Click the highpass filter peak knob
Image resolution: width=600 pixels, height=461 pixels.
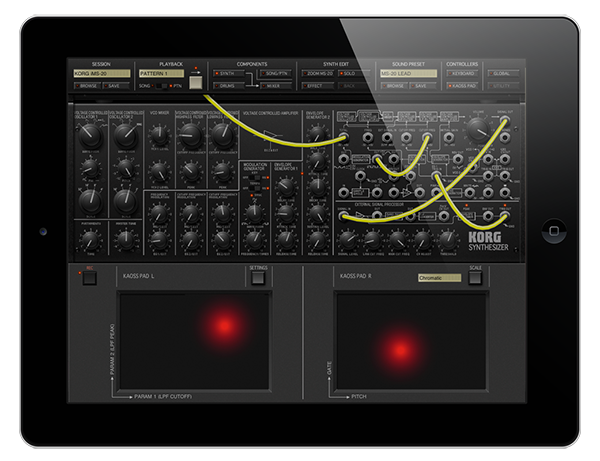(x=191, y=172)
